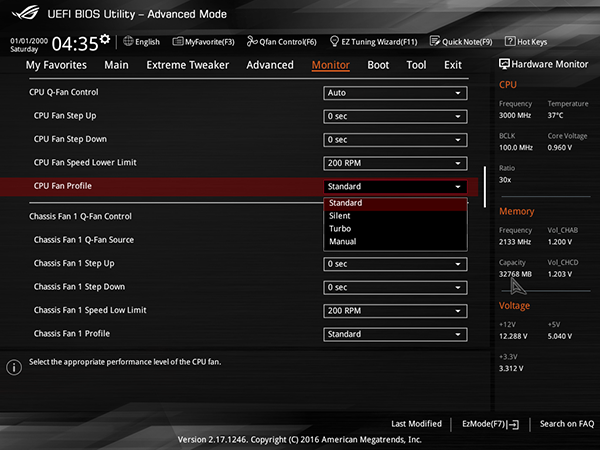Screen dimensions: 600x450
Task: Switch to EzMode(F7)
Action: coord(491,424)
